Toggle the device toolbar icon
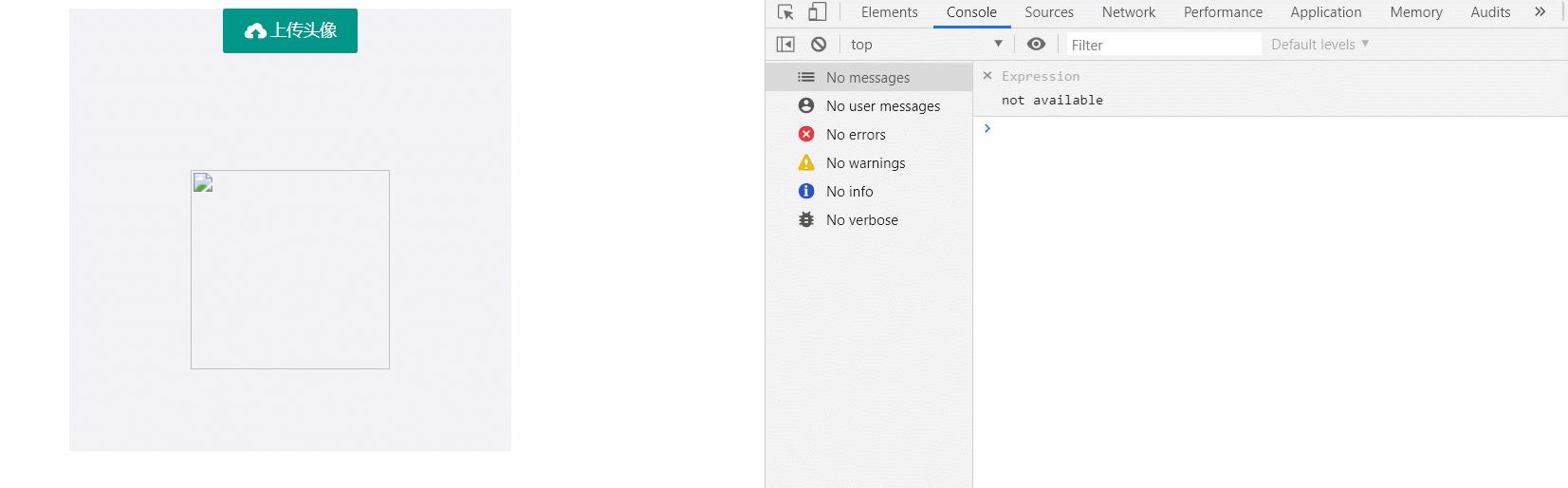1568x488 pixels. (817, 12)
